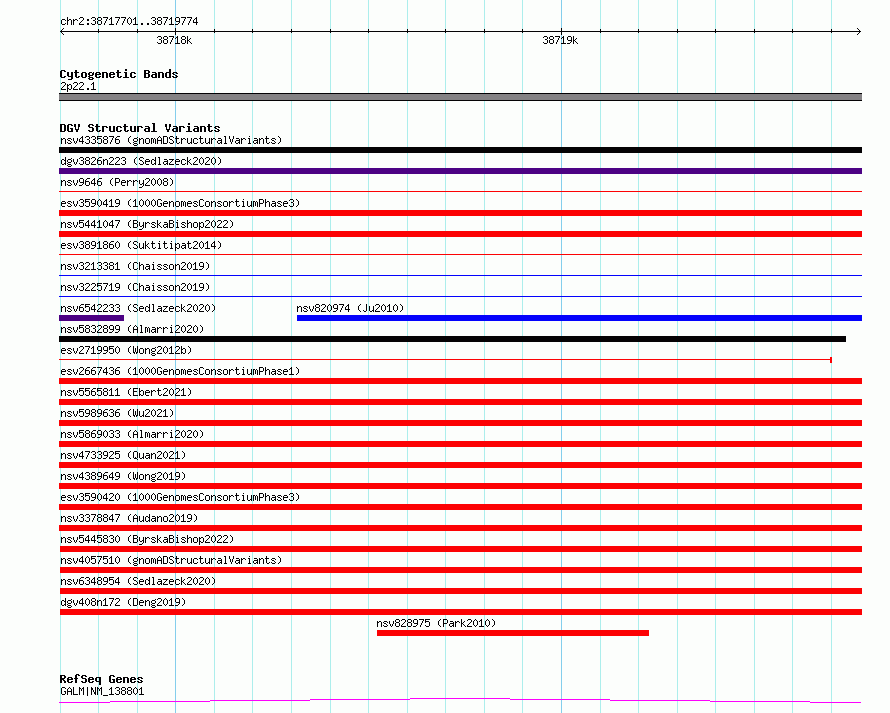The height and width of the screenshot is (713, 890).
Task: Open nsv3213381 Chaisson2019 variant label
Action: pos(135,266)
